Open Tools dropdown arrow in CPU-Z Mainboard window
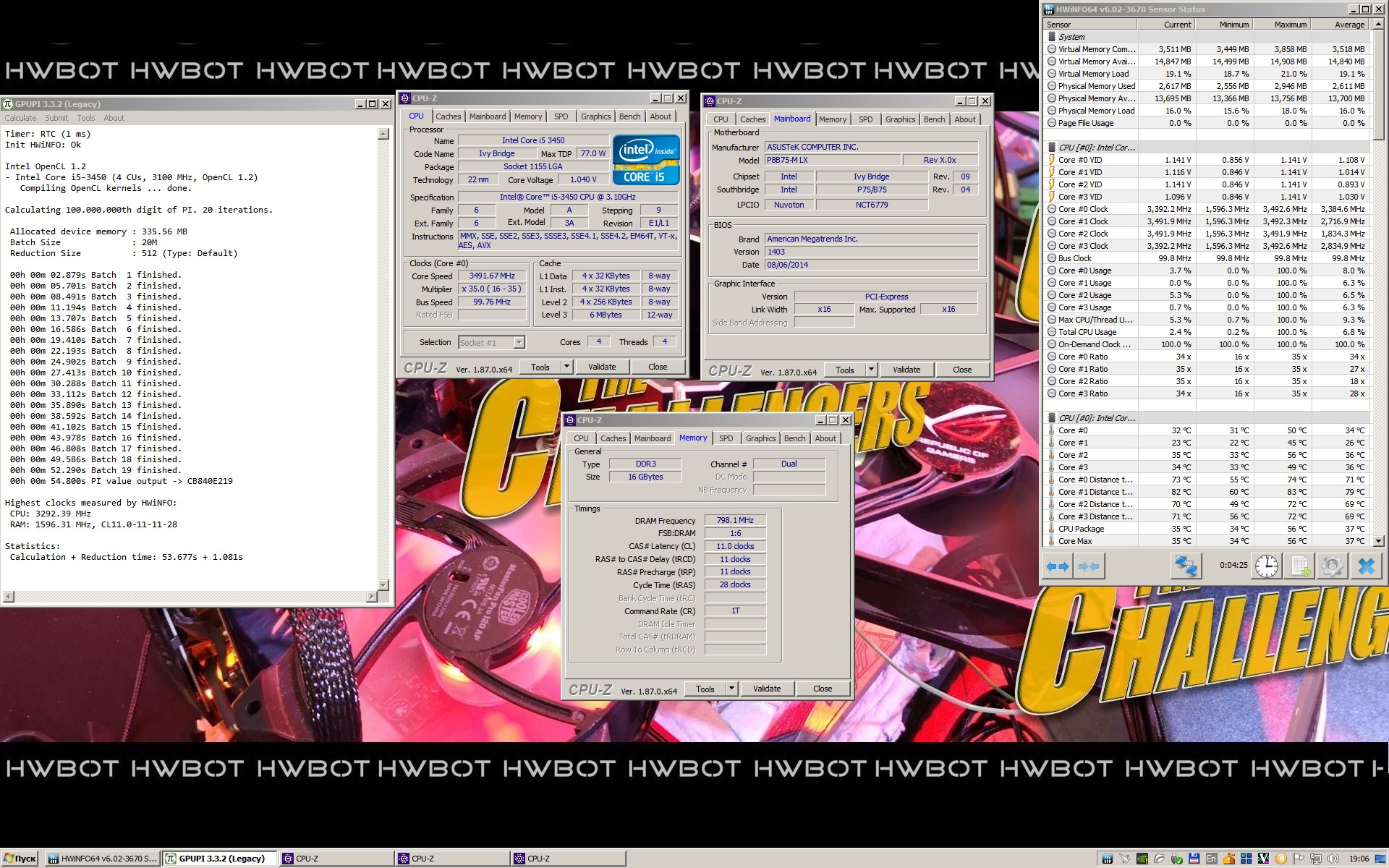This screenshot has height=868, width=1389. 872,370
